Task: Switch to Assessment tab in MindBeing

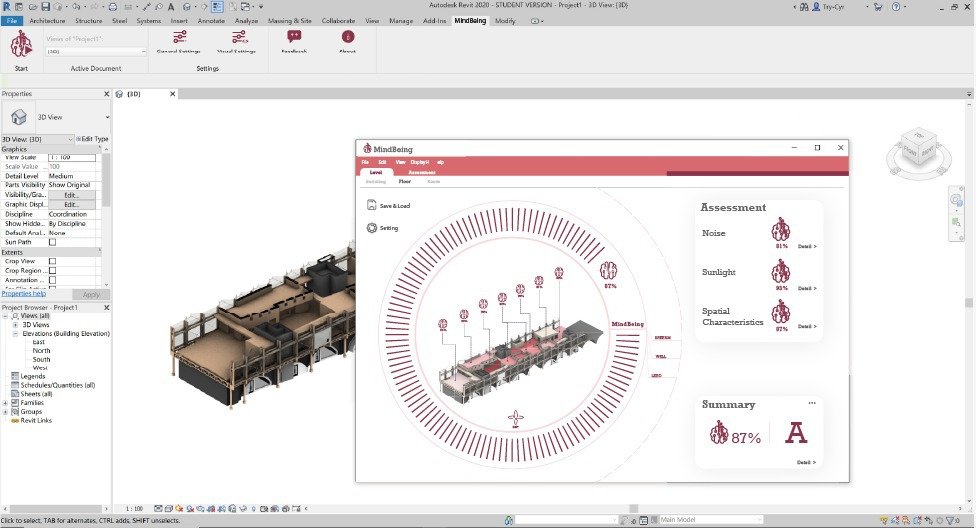Action: [422, 172]
